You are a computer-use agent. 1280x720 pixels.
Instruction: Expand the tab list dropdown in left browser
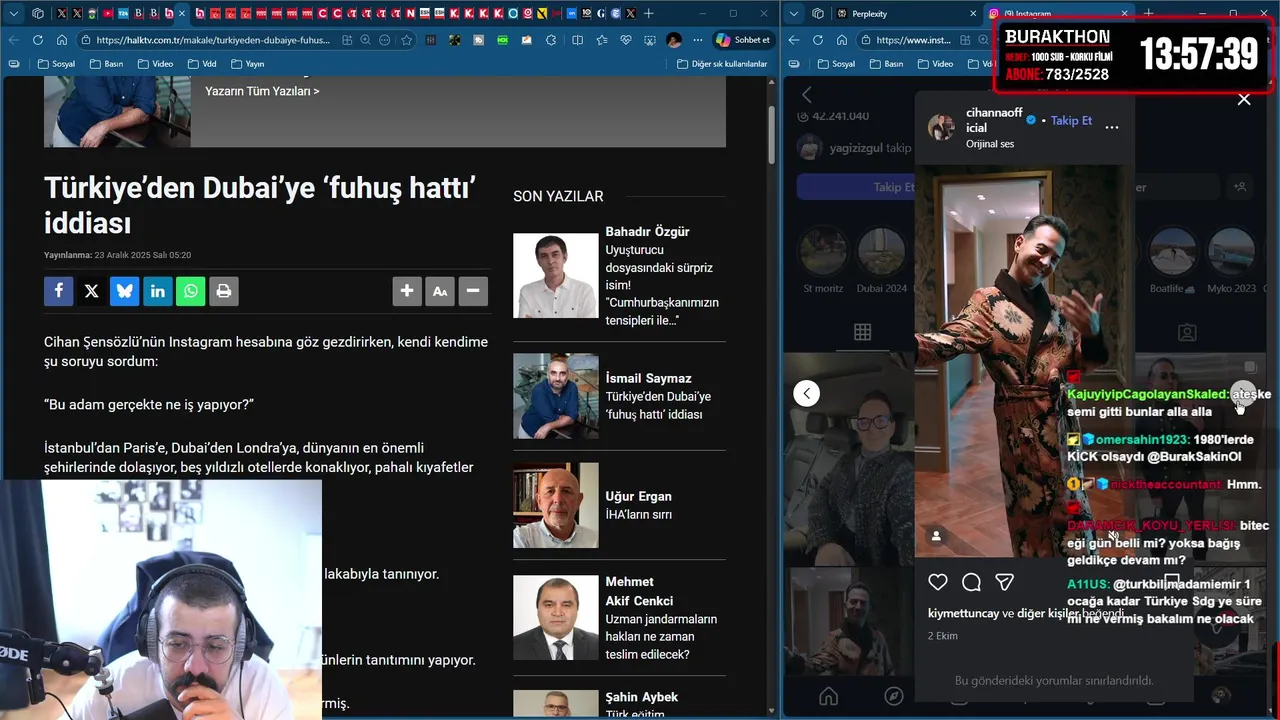pyautogui.click(x=13, y=13)
